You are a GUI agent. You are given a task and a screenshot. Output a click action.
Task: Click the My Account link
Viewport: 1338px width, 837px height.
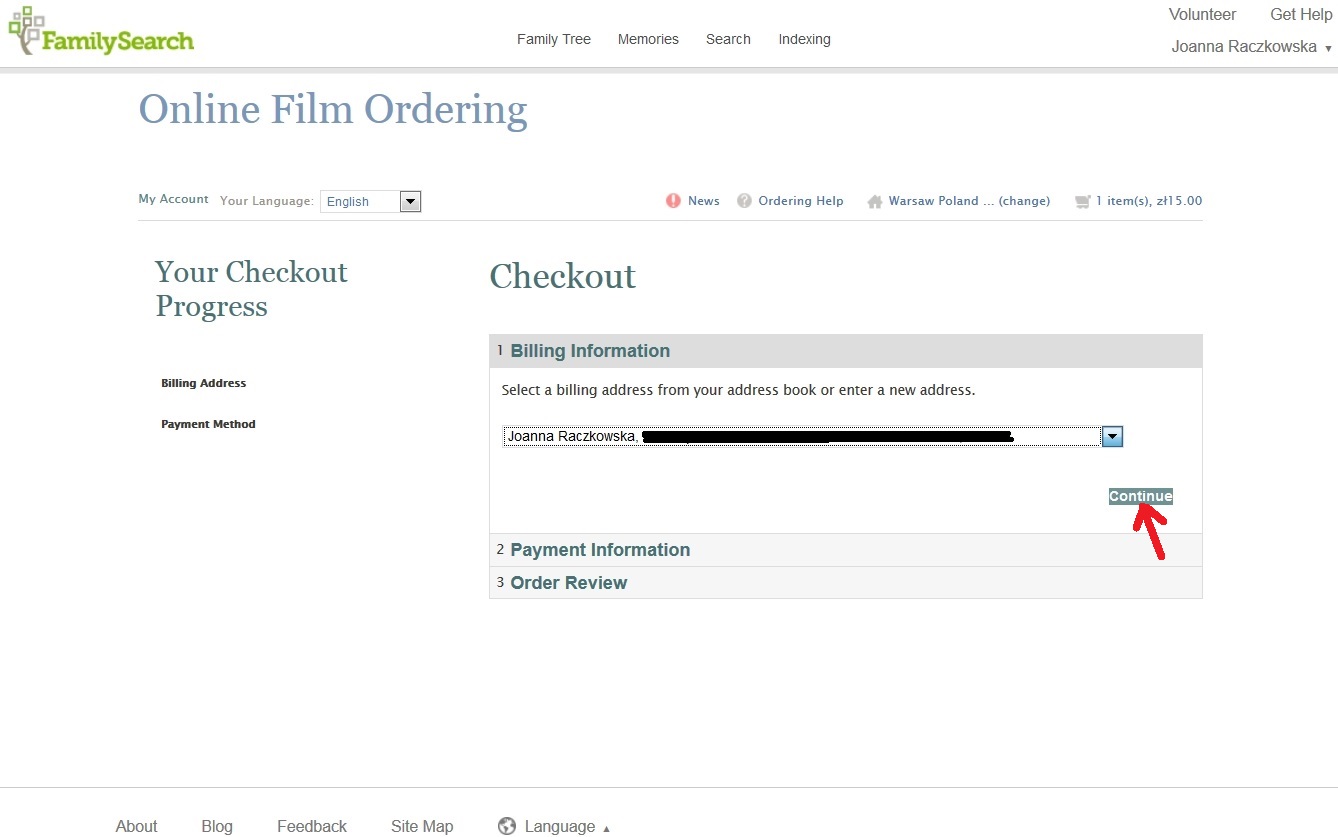tap(173, 199)
